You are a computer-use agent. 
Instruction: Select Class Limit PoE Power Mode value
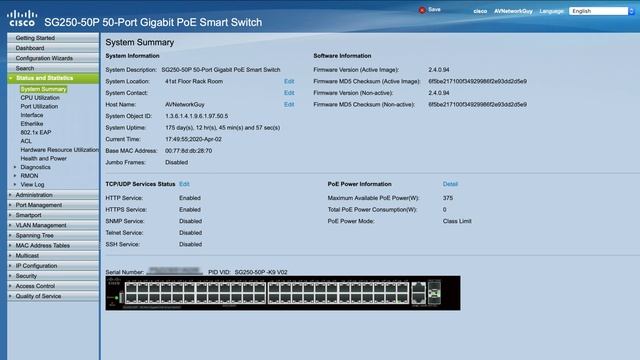[457, 221]
